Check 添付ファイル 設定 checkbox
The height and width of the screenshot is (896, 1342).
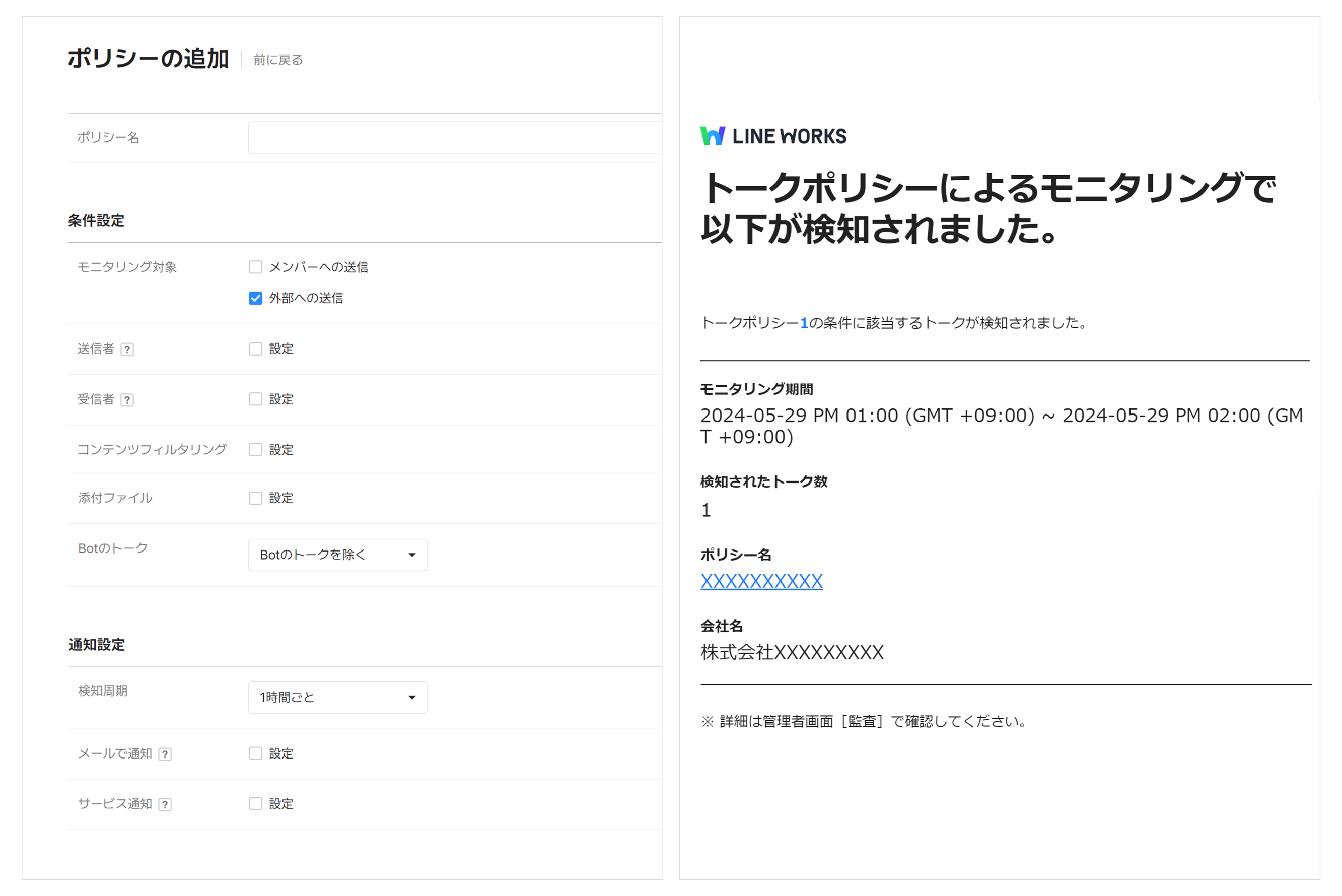[x=255, y=498]
